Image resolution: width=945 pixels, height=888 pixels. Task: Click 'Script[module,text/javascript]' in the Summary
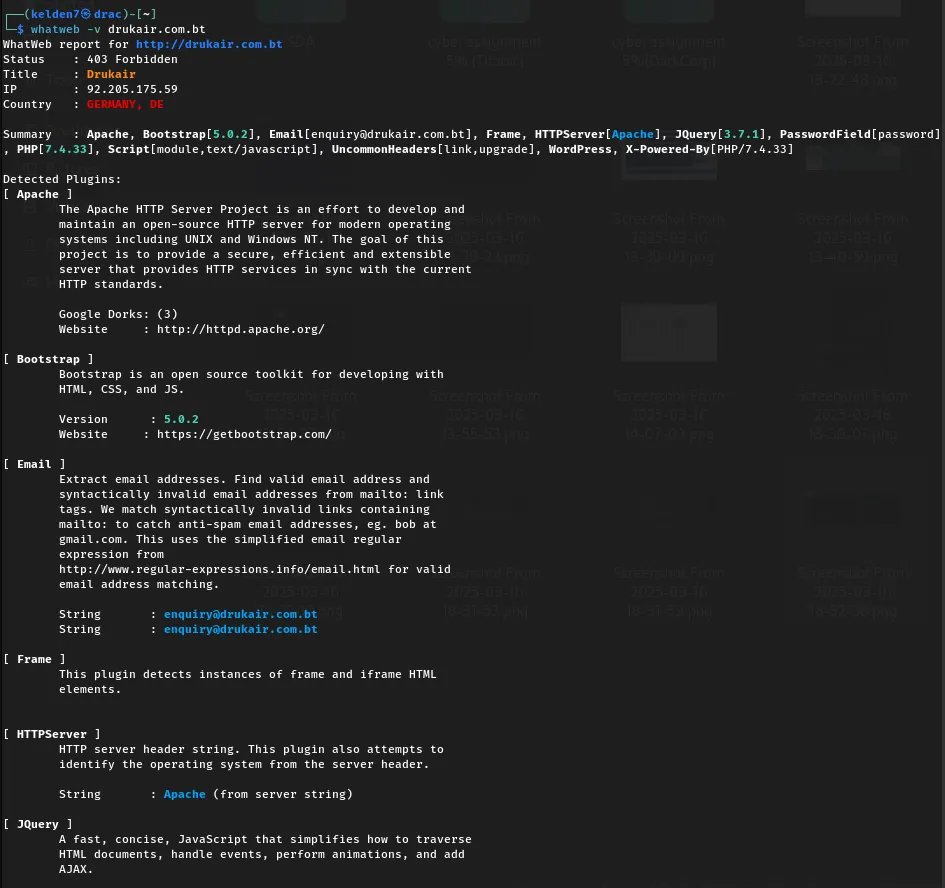(213, 149)
